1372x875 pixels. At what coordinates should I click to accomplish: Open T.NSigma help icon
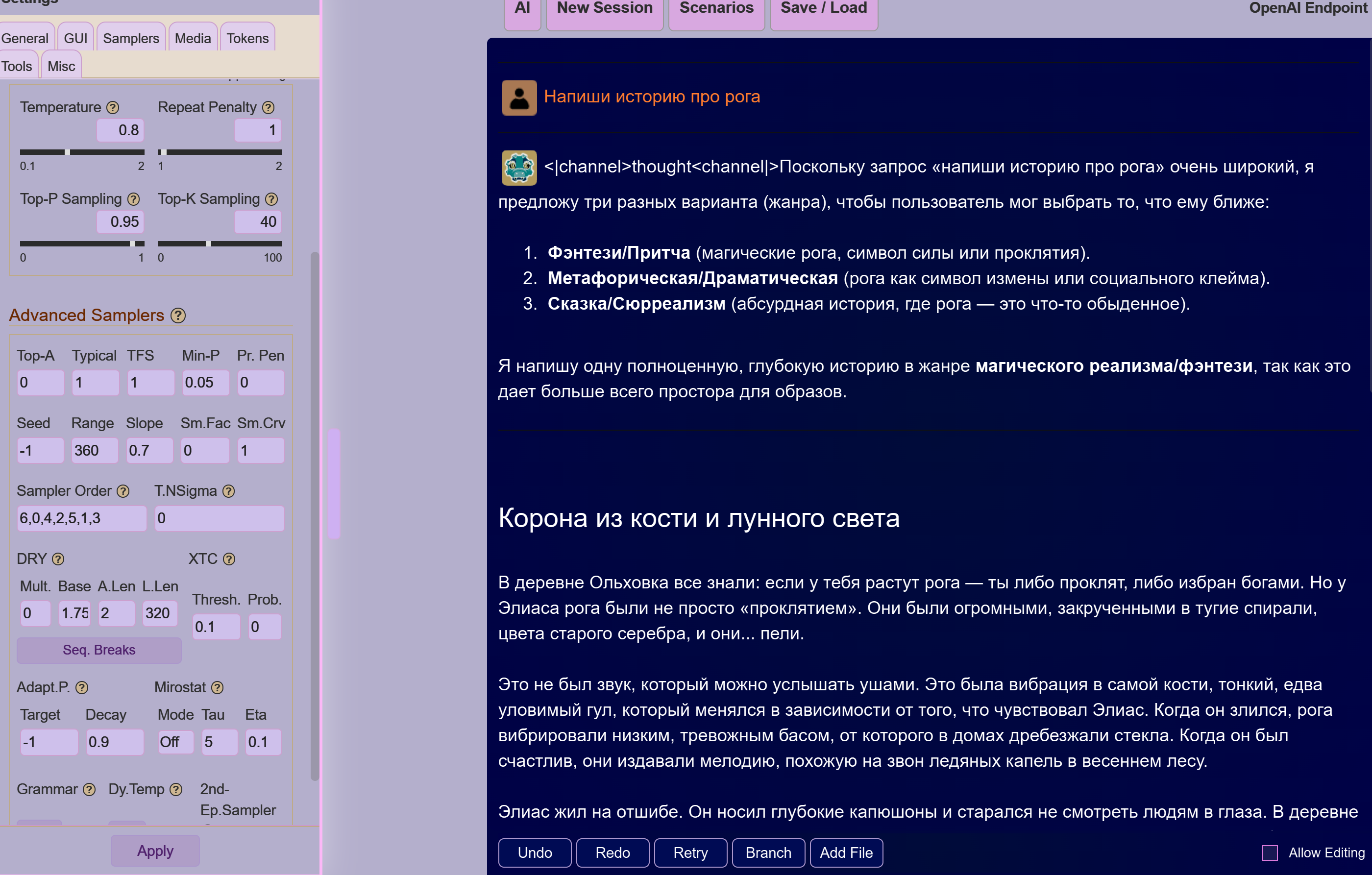[x=228, y=491]
